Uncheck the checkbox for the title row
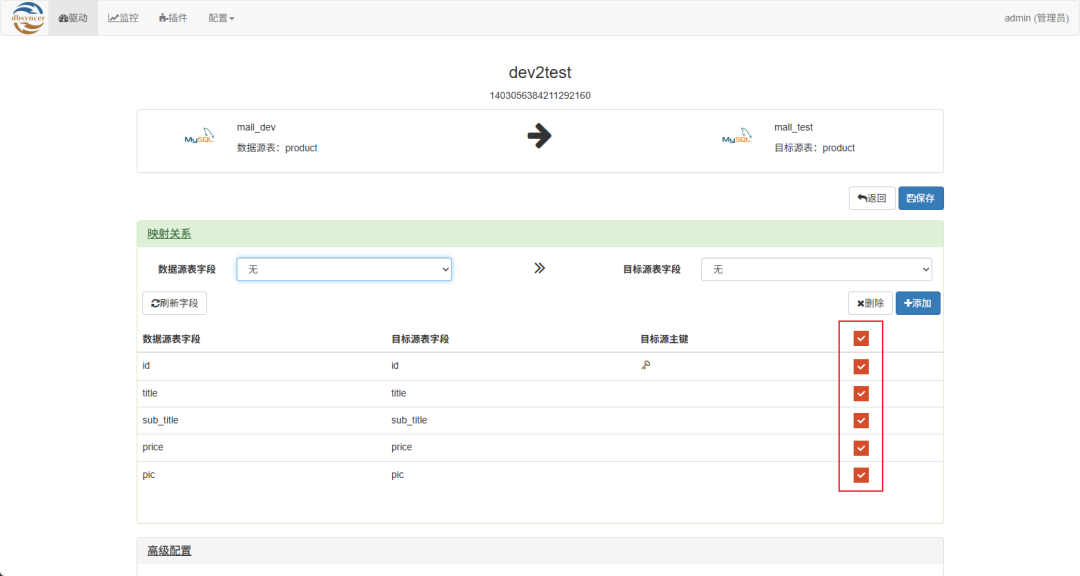1080x576 pixels. point(861,393)
